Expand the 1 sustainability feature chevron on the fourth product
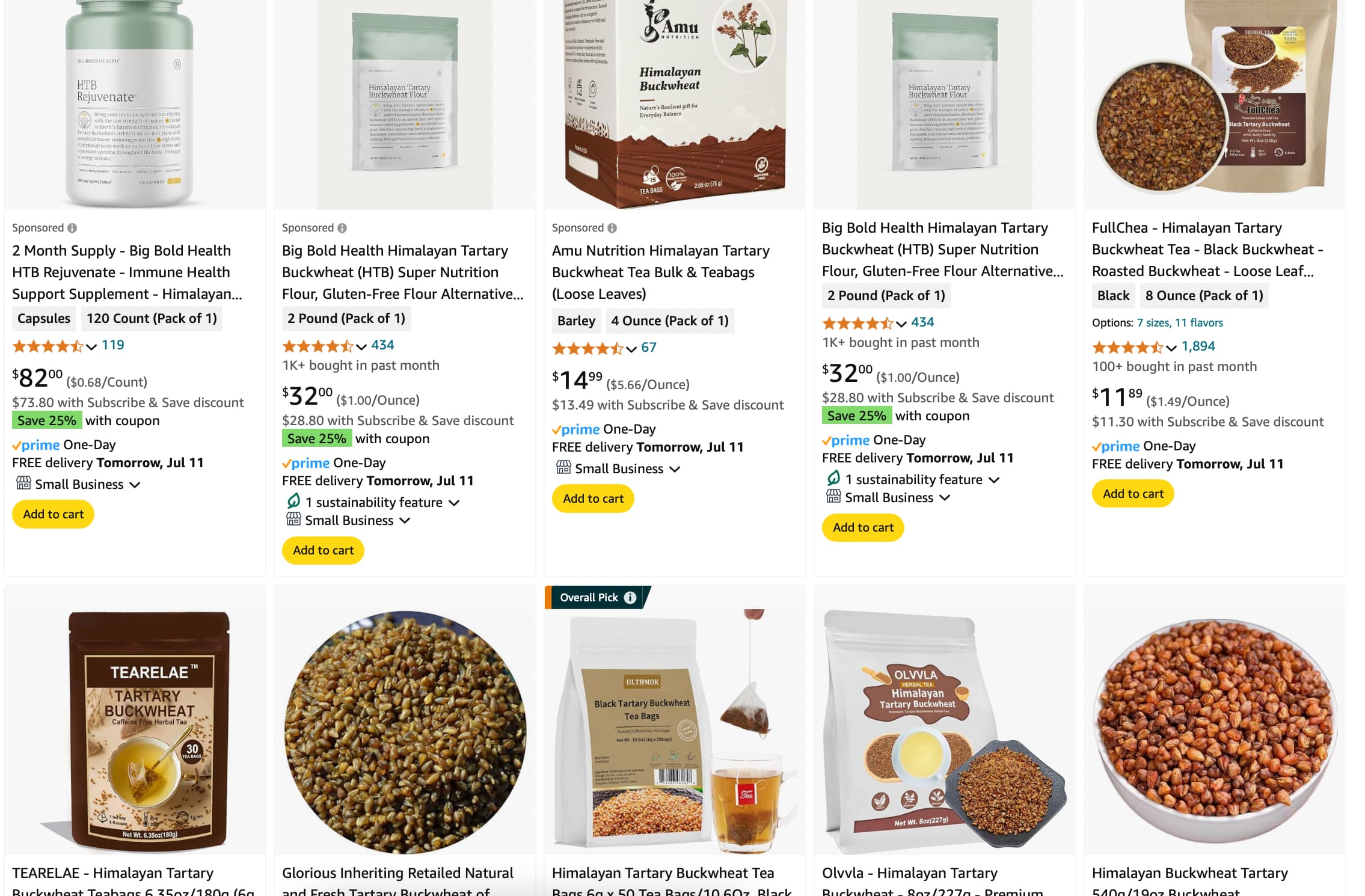The image size is (1365, 896). 993,480
